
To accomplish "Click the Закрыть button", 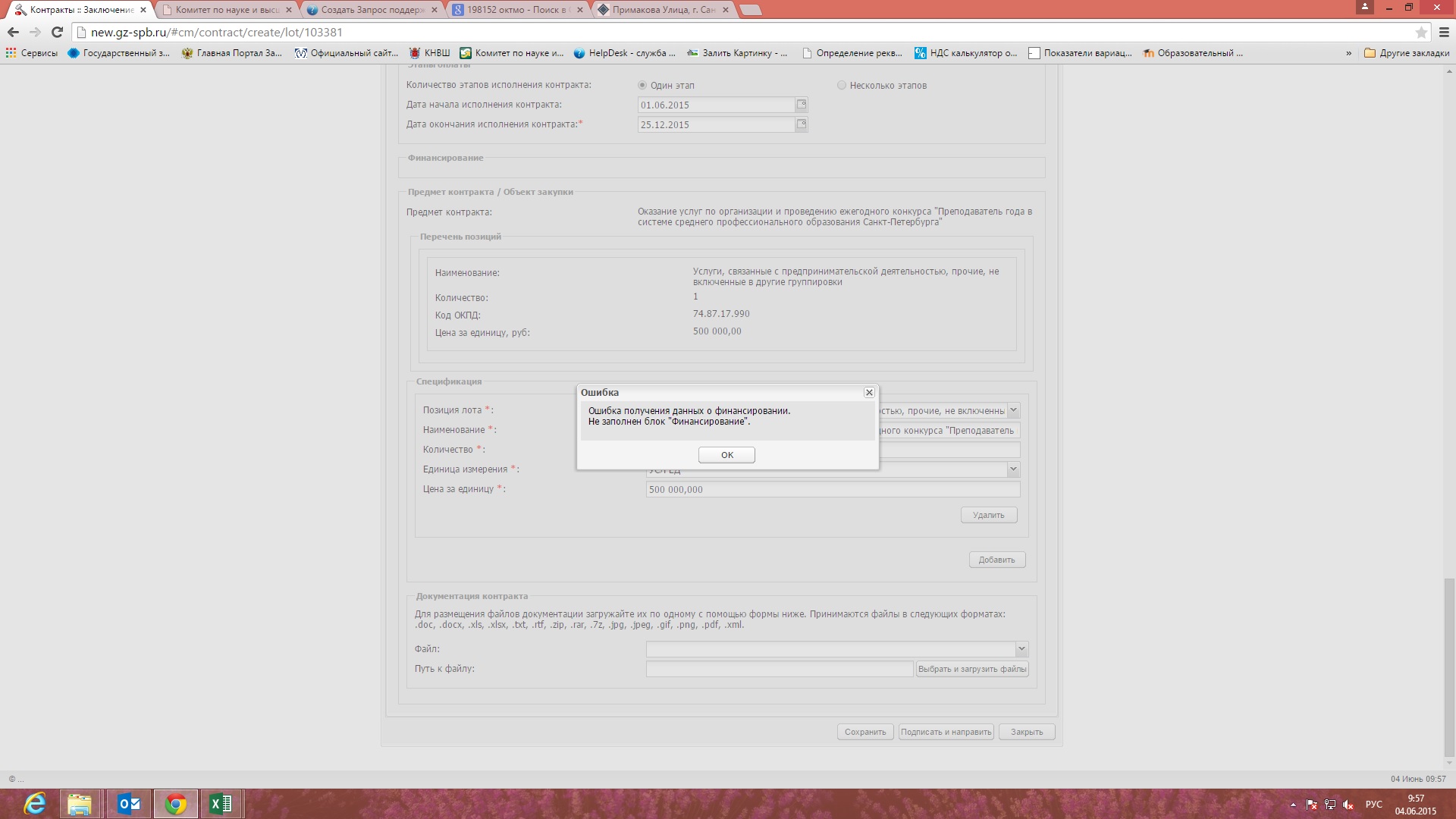I will point(1027,732).
